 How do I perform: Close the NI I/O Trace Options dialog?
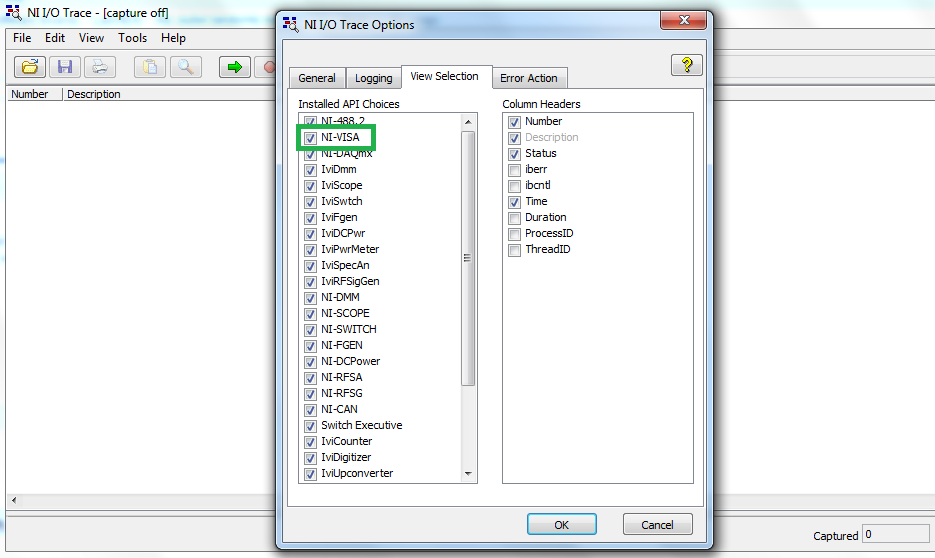tap(684, 20)
